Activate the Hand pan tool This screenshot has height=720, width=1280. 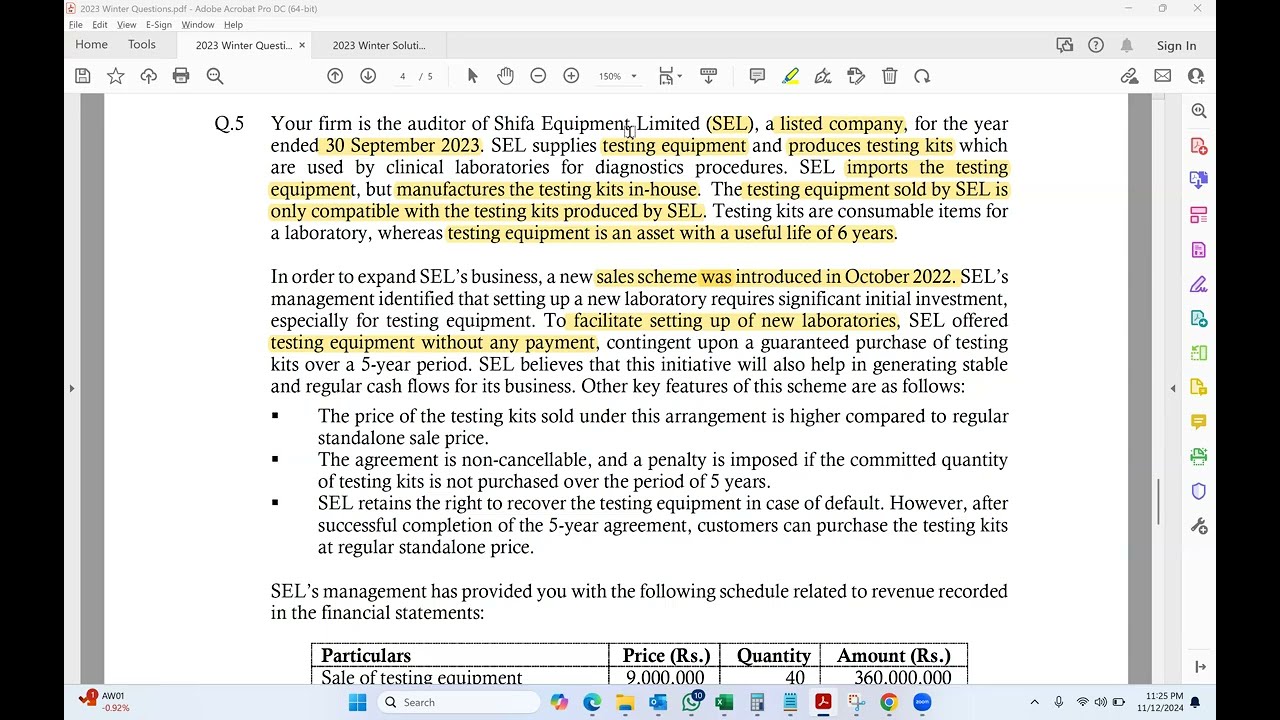[505, 76]
